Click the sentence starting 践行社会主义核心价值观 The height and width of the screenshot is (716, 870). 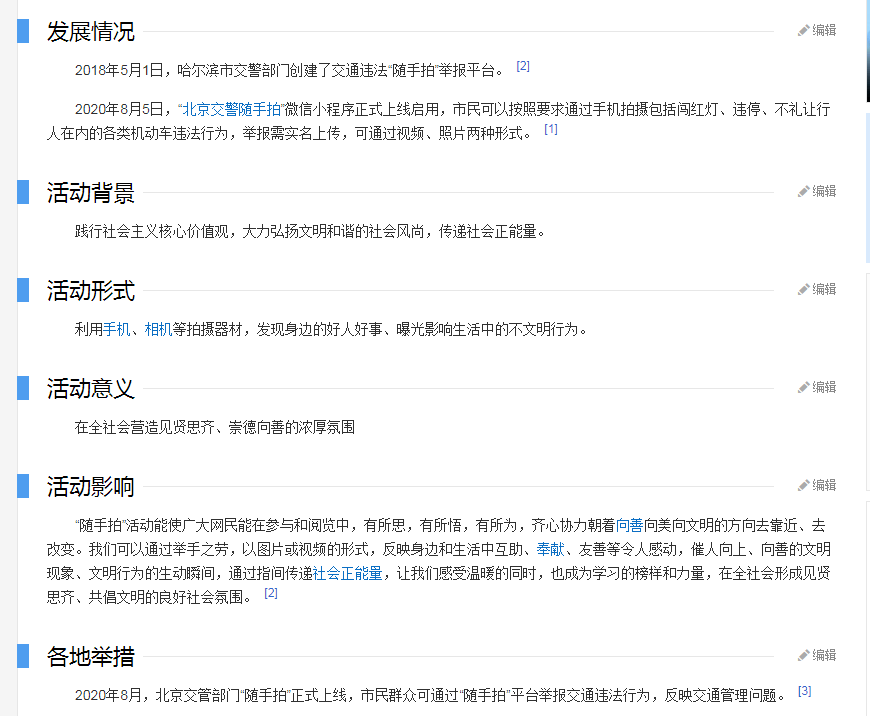click(x=310, y=231)
